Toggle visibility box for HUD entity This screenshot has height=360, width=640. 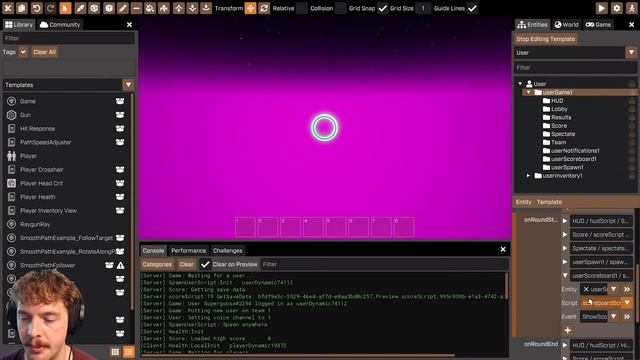tap(632, 100)
